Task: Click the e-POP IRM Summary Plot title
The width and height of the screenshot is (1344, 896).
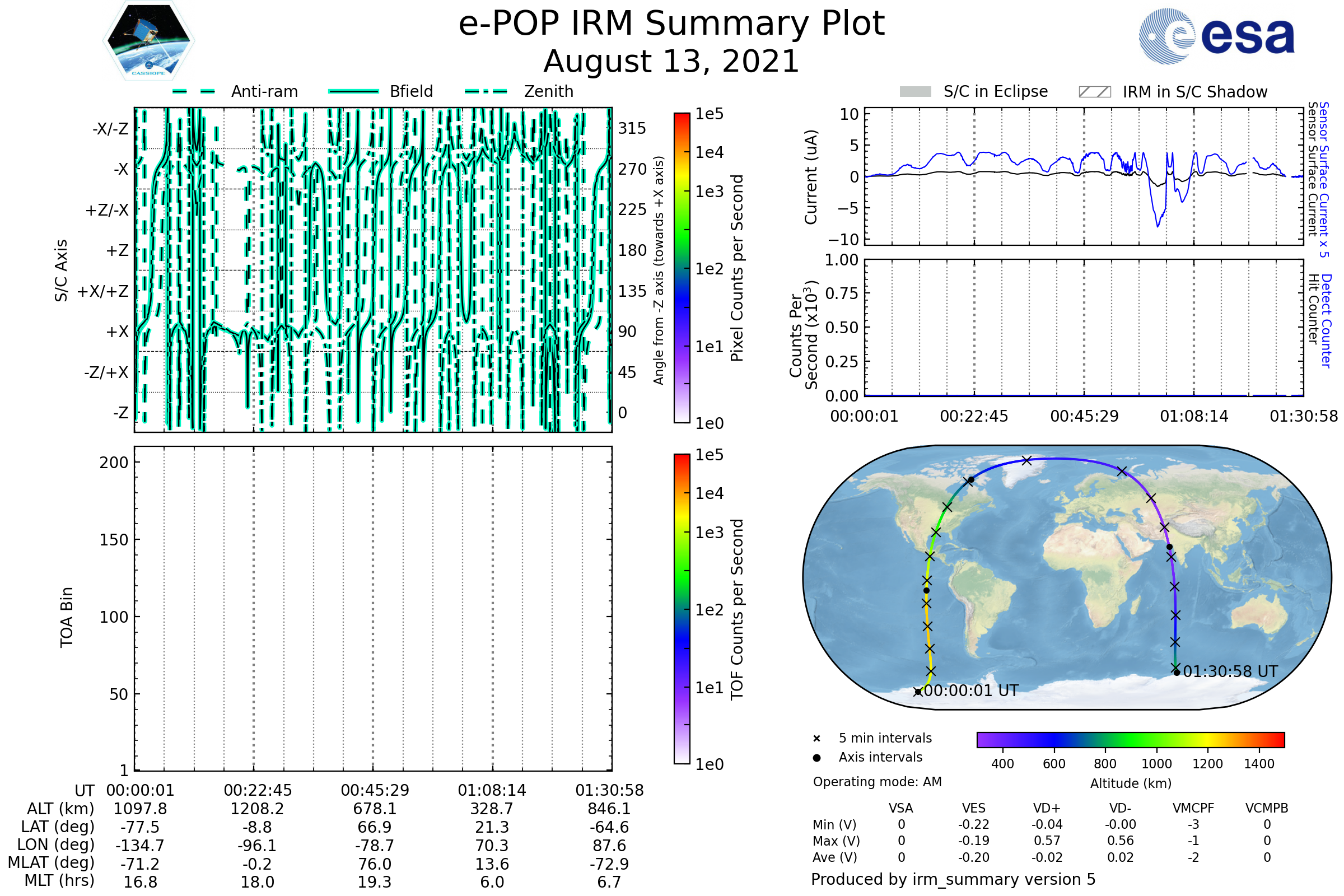Action: [x=671, y=24]
